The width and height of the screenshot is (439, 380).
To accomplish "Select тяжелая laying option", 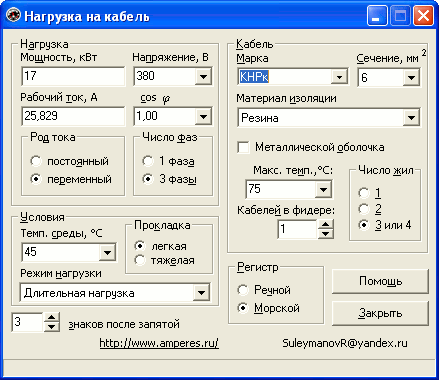I will pos(140,260).
